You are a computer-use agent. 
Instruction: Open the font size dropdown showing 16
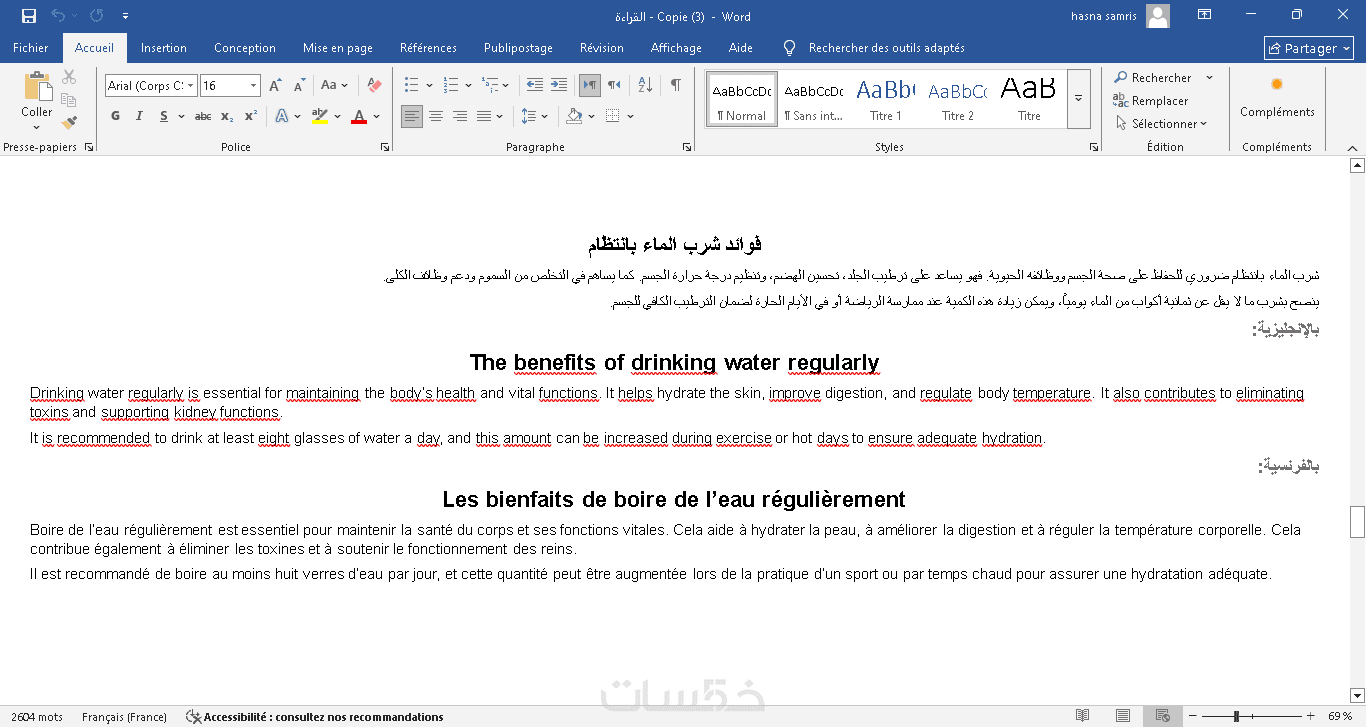[254, 86]
